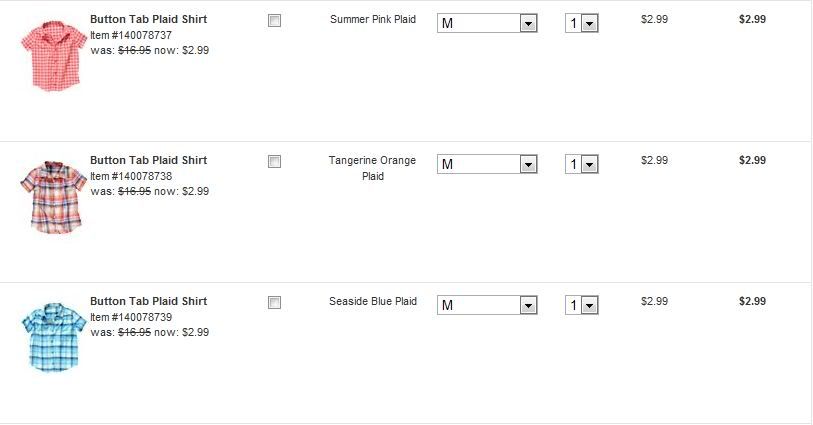Click the Tangerine Orange Plaid color label

(x=372, y=168)
